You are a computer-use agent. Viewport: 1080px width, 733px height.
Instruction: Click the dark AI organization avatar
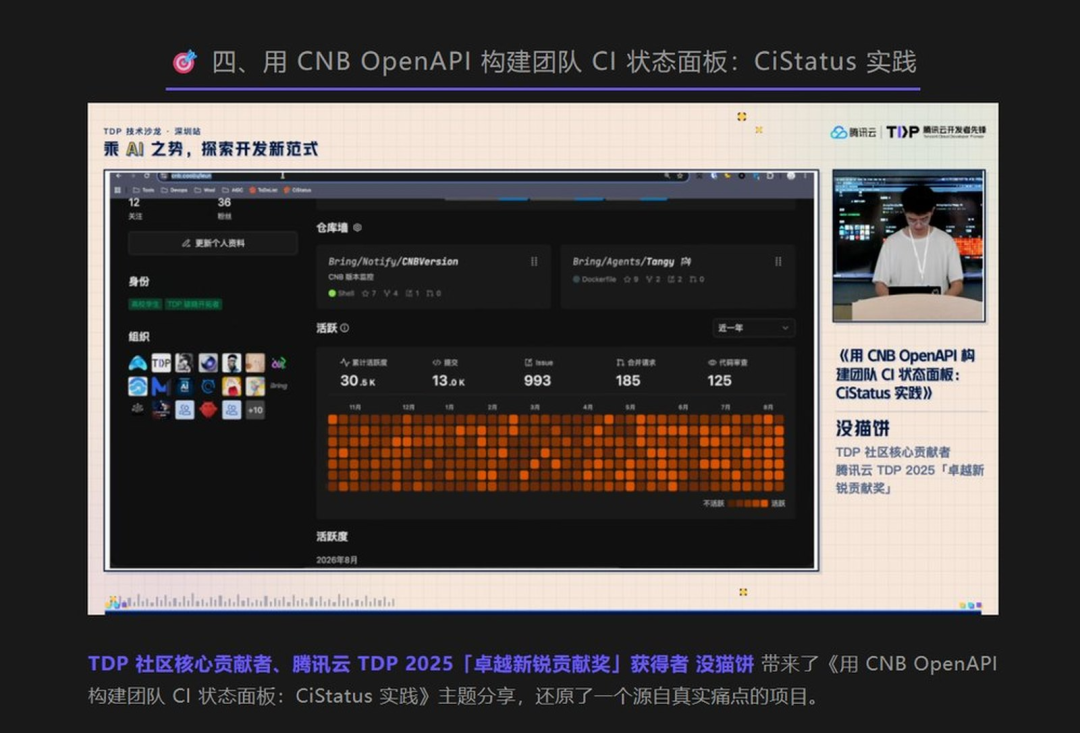point(184,386)
